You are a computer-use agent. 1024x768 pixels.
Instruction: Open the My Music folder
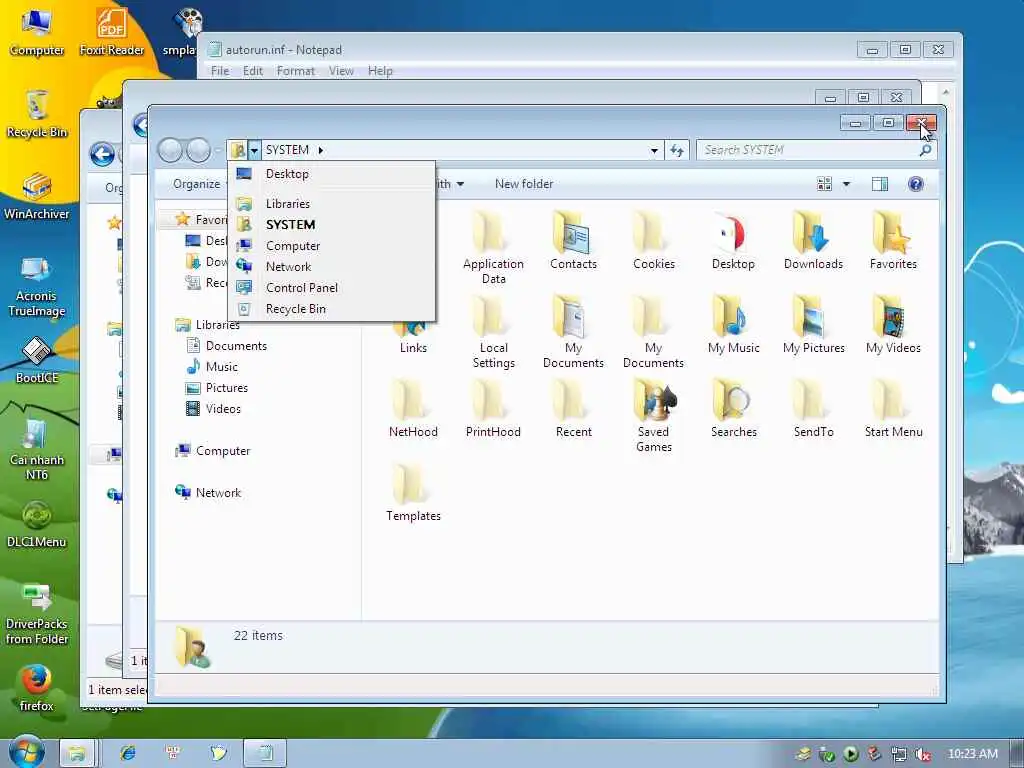(x=733, y=325)
